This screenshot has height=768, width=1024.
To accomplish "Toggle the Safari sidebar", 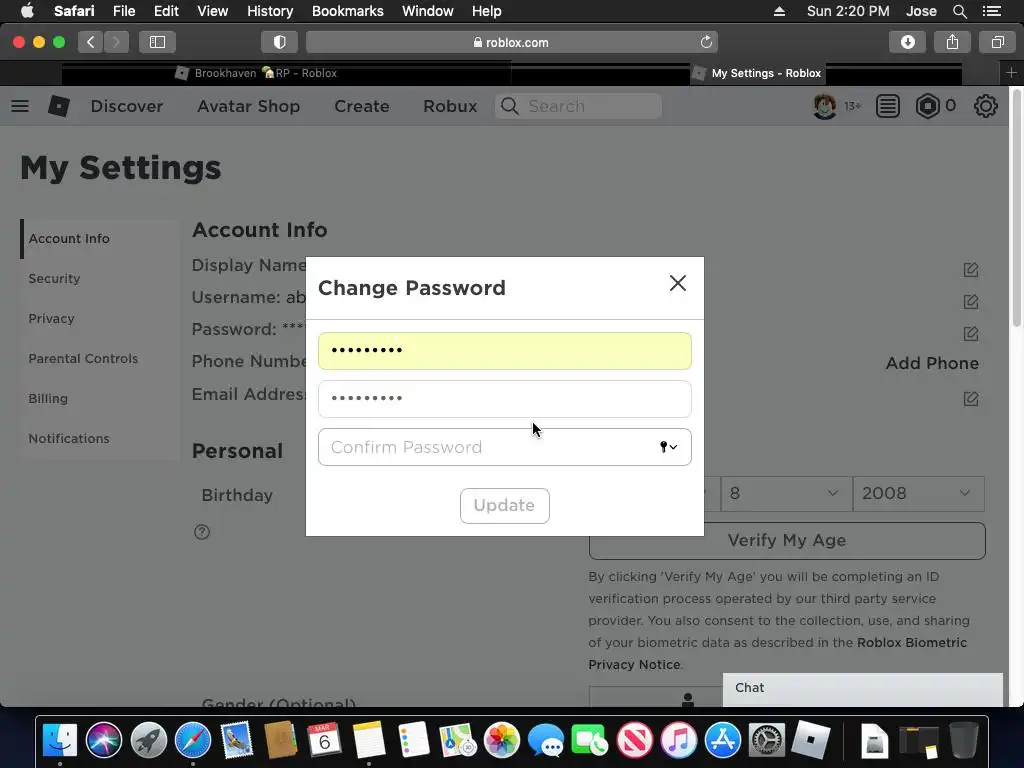I will pyautogui.click(x=157, y=42).
